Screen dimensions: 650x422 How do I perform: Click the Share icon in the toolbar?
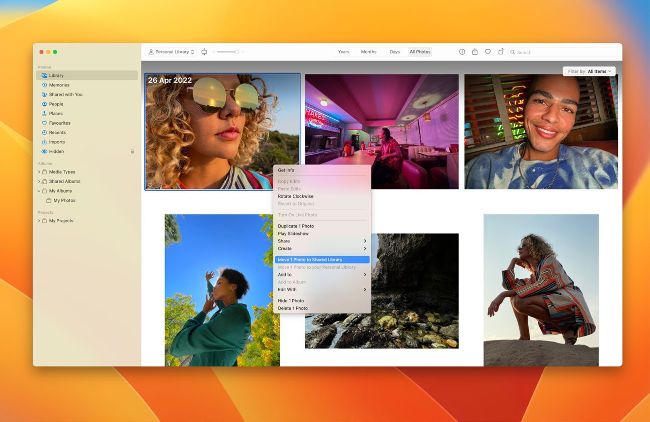[x=475, y=51]
